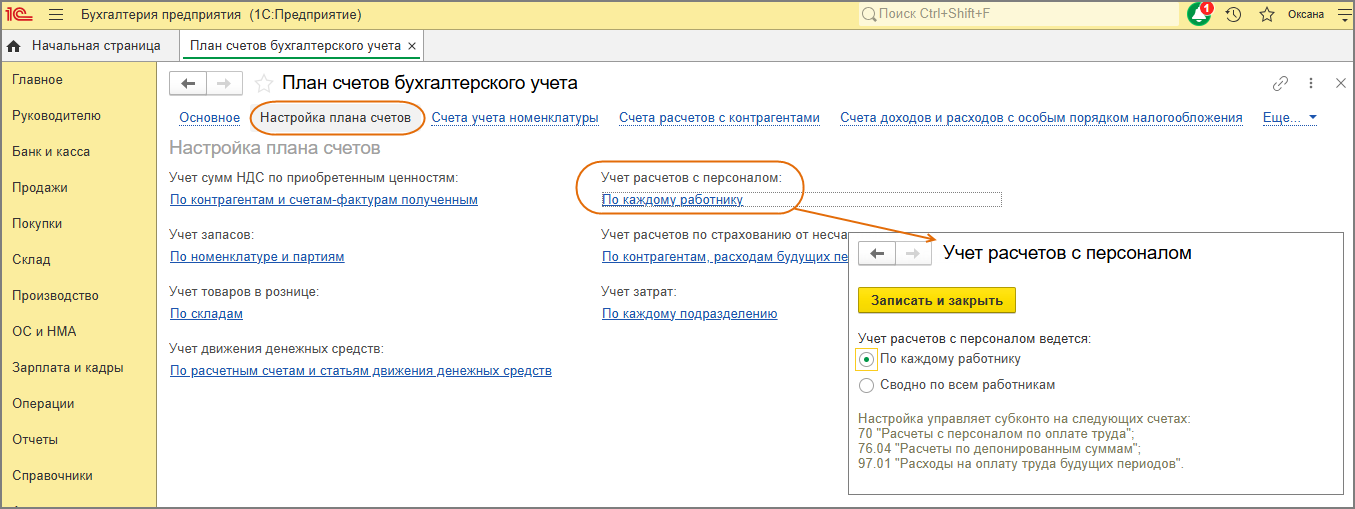Open the 1C main menu hamburger icon
The height and width of the screenshot is (509, 1355).
[x=56, y=15]
